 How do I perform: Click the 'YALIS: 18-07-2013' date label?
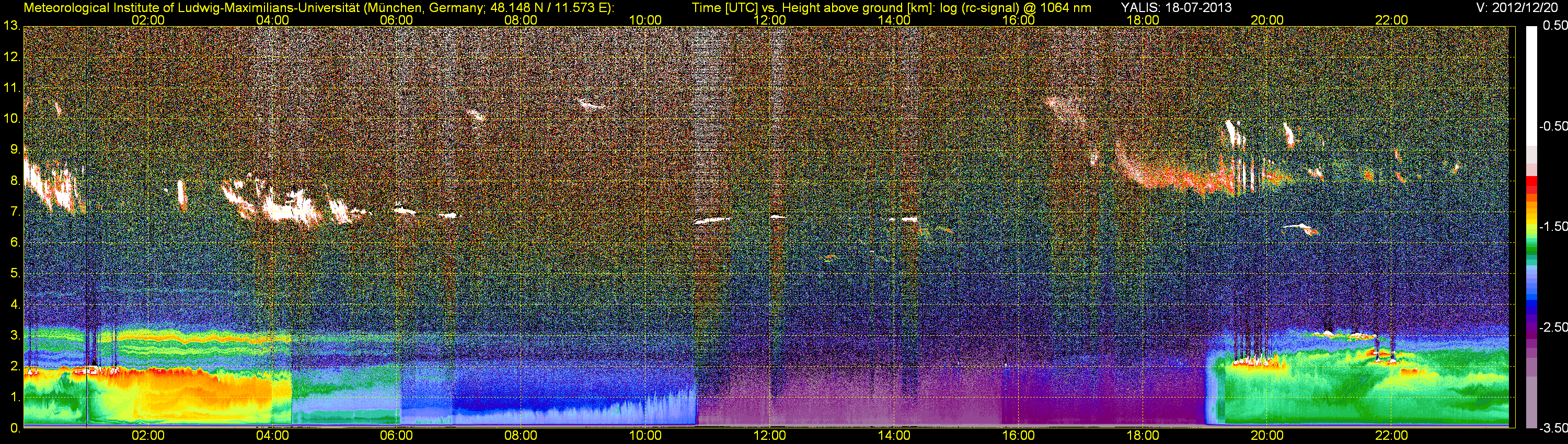click(x=1176, y=8)
